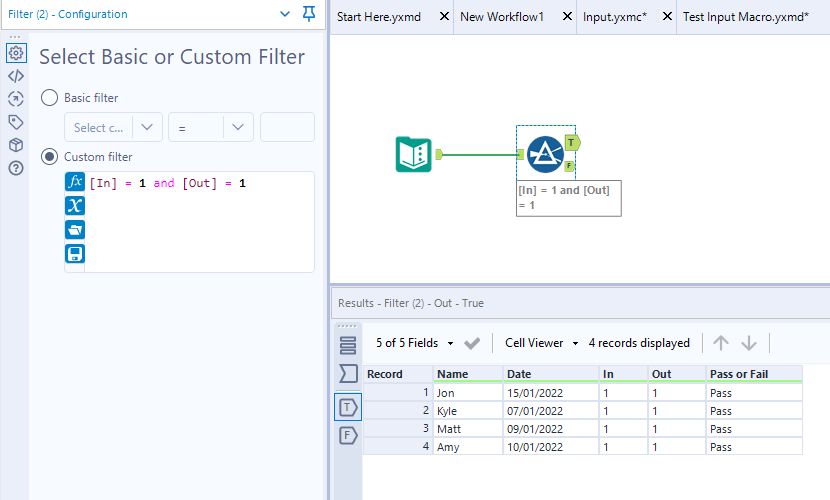This screenshot has width=830, height=500.
Task: Open the XML view code icon
Action: pos(16,76)
